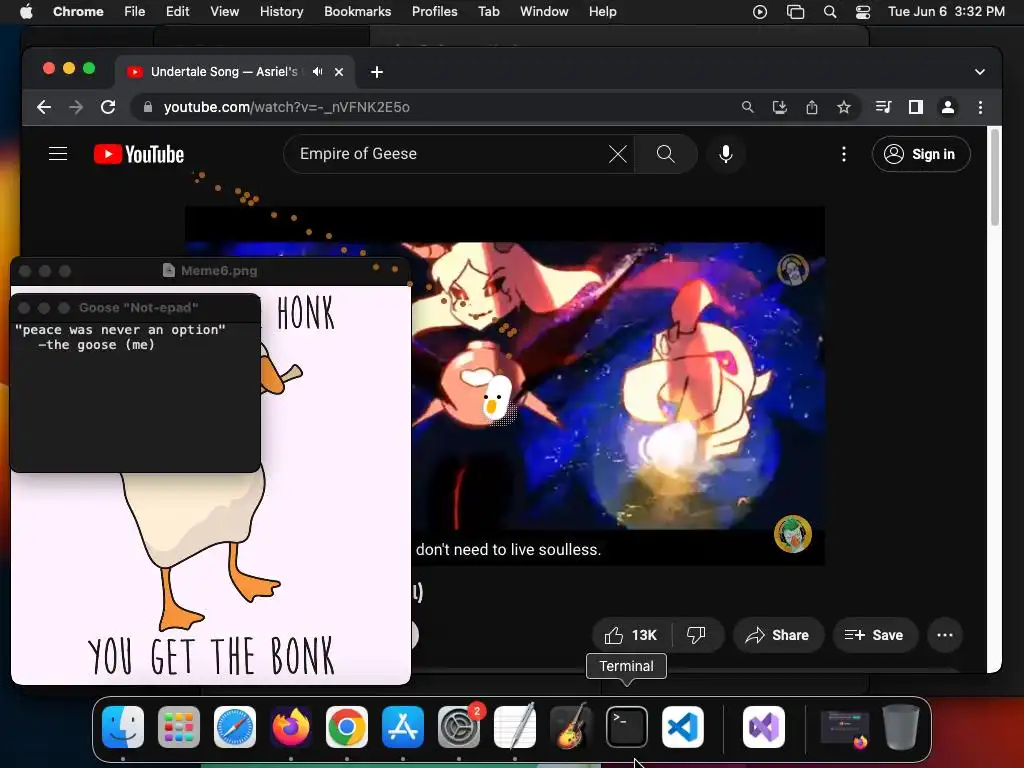Image resolution: width=1024 pixels, height=768 pixels.
Task: Open a new Chrome tab
Action: [377, 72]
